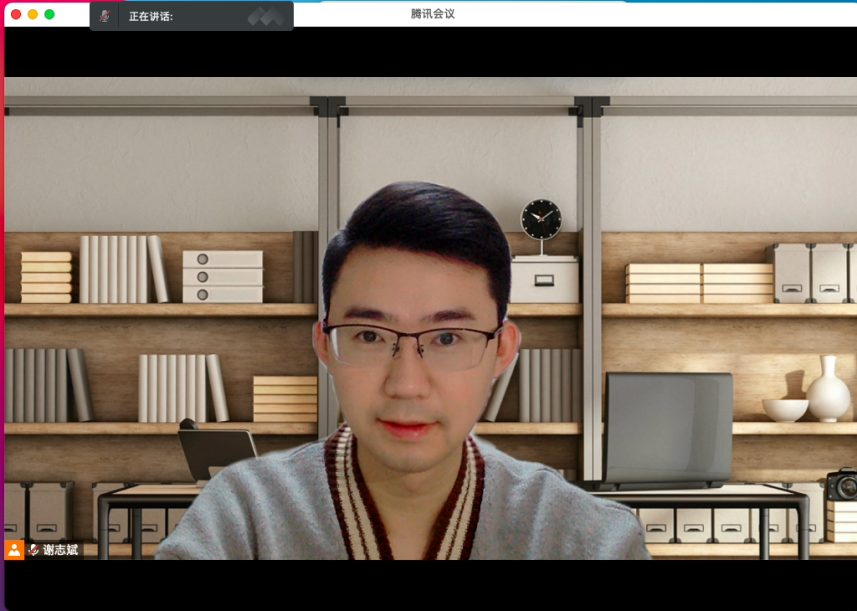The image size is (857, 611).
Task: Click the orange participant avatar icon
Action: [14, 549]
